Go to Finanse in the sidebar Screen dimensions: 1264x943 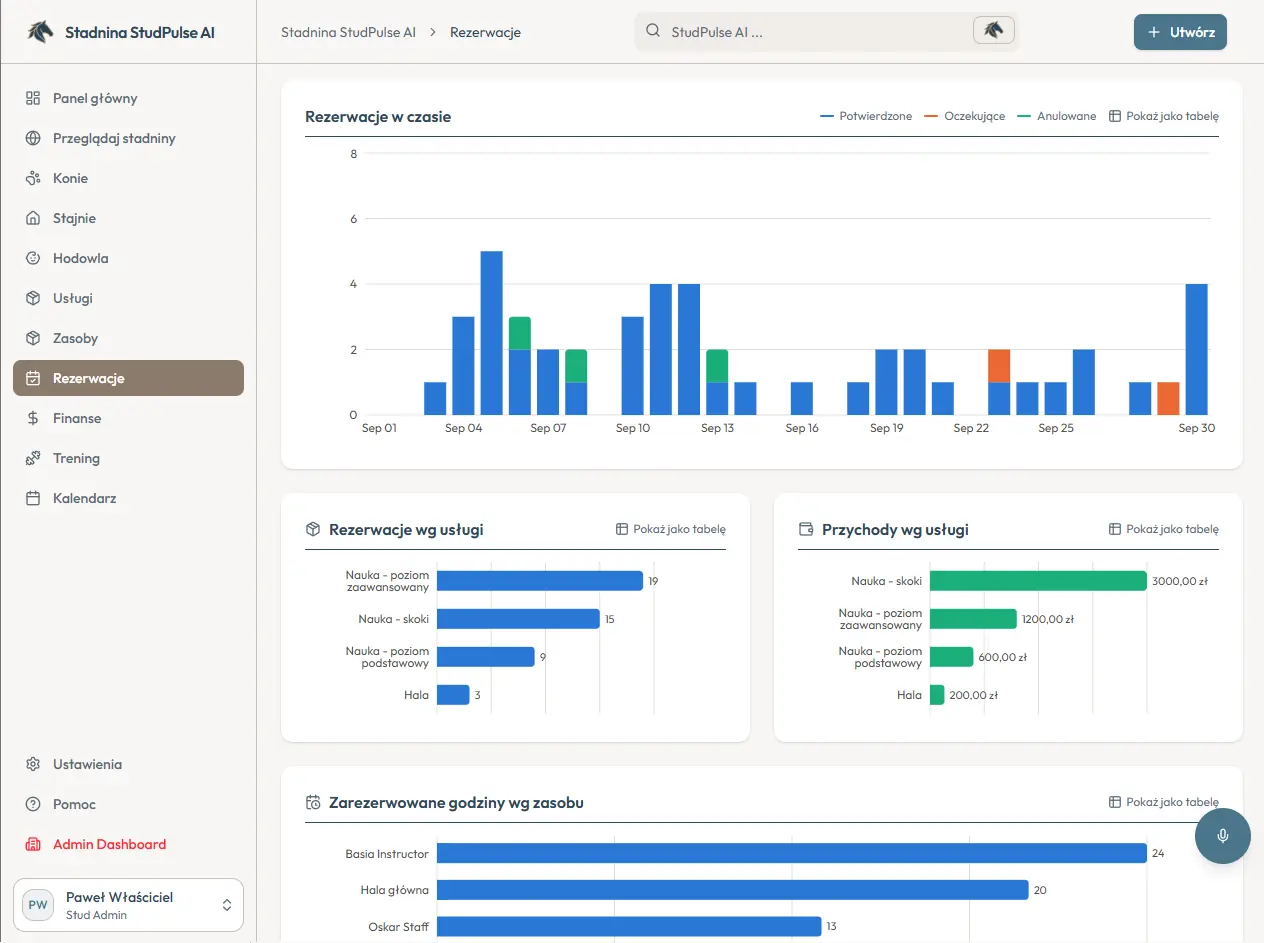128,418
